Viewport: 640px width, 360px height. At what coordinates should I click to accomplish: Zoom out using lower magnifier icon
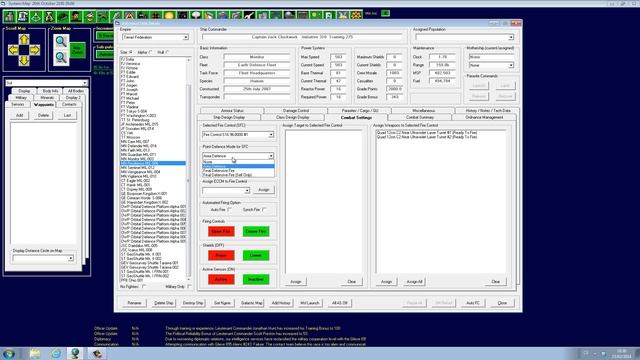61,58
